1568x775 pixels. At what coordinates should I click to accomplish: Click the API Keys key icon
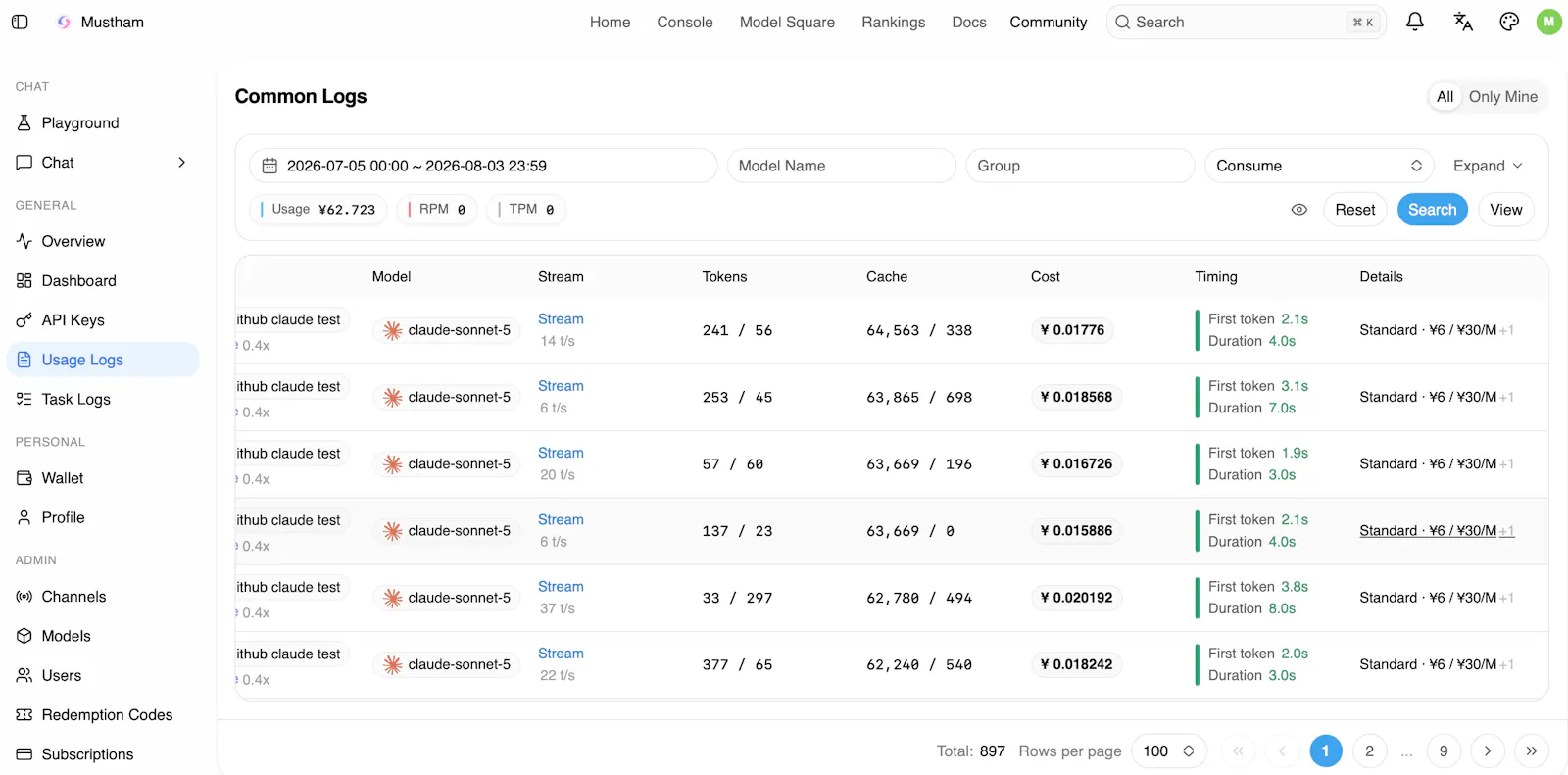click(x=24, y=320)
